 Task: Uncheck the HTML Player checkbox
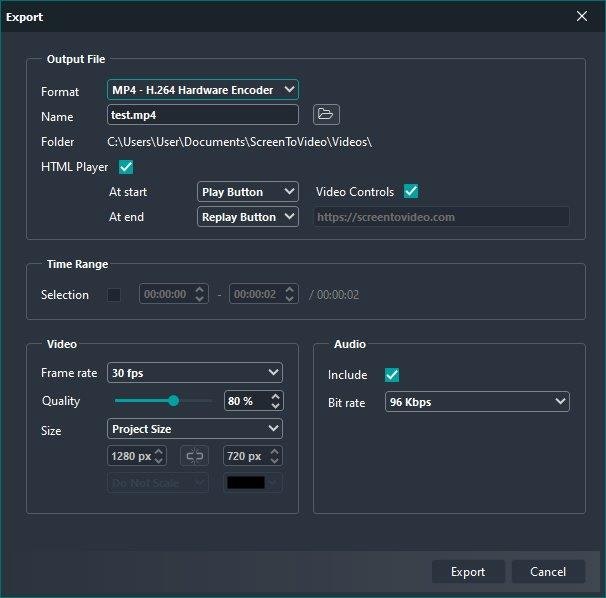tap(126, 167)
